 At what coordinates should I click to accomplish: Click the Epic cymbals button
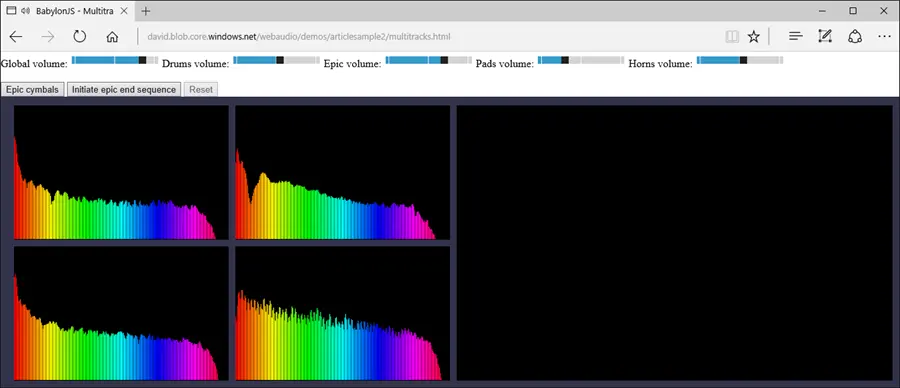[33, 90]
